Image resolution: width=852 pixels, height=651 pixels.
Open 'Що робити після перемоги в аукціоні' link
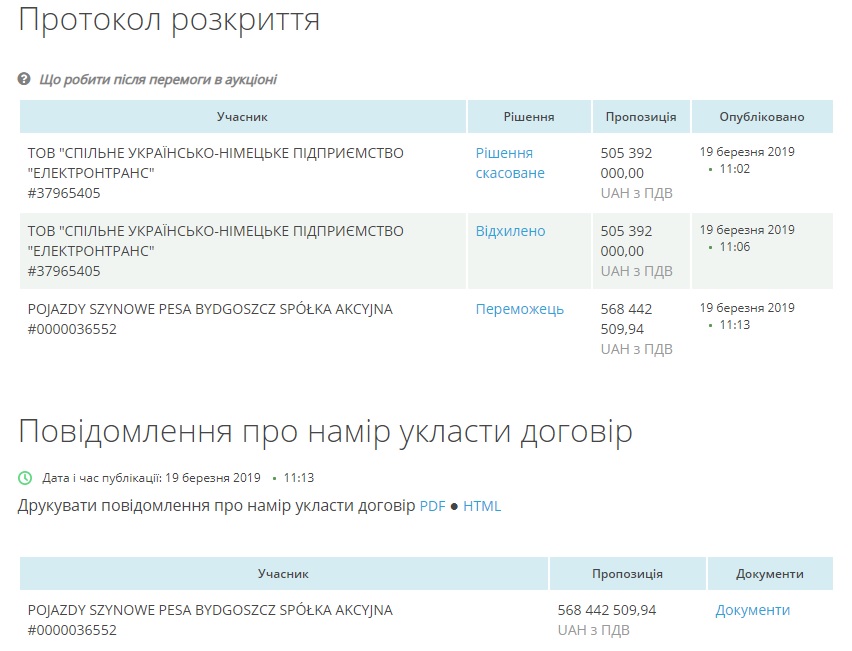coord(158,80)
